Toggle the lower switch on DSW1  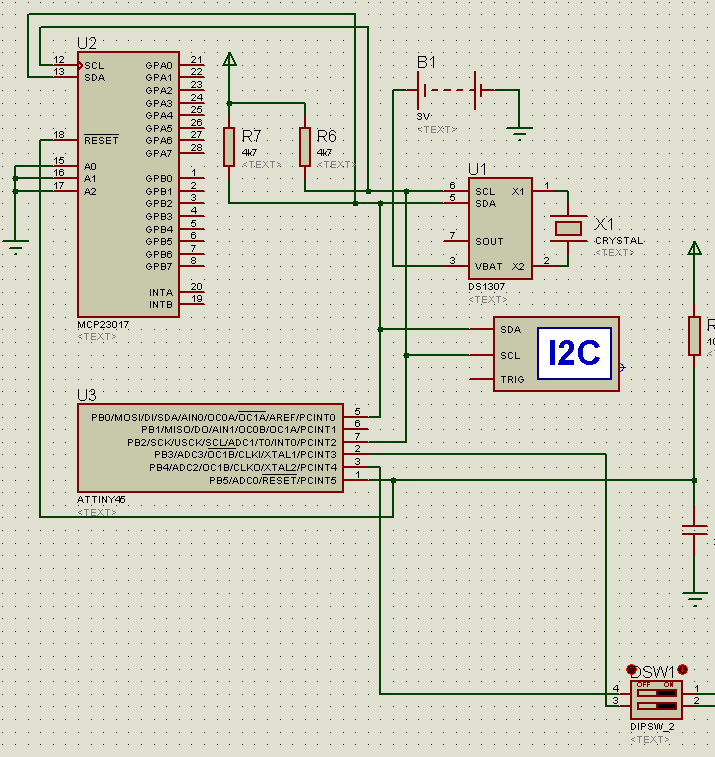point(657,703)
